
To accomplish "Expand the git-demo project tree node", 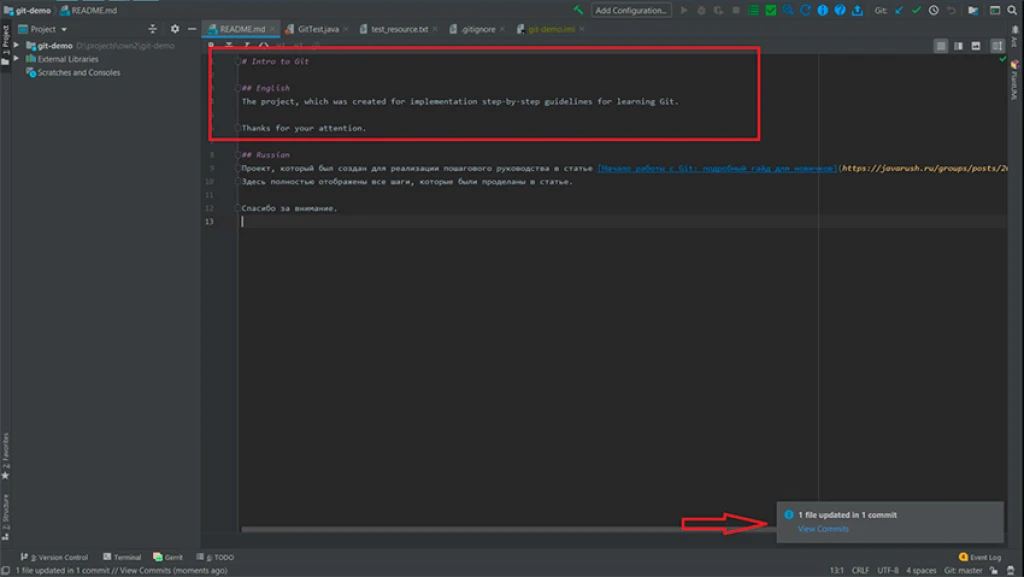I will pos(16,46).
